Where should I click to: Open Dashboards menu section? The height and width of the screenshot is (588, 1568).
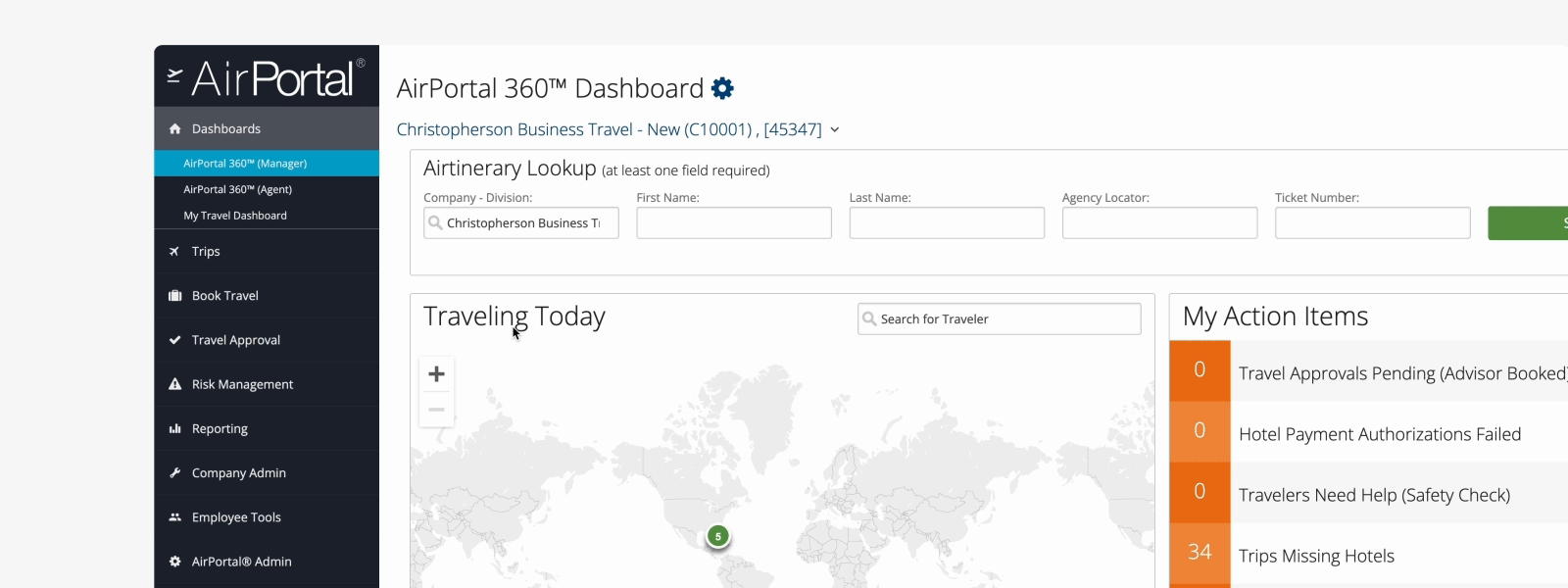(x=267, y=128)
